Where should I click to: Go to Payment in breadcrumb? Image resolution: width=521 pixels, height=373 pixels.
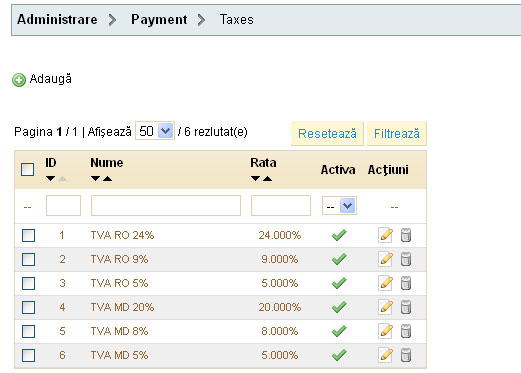click(159, 19)
